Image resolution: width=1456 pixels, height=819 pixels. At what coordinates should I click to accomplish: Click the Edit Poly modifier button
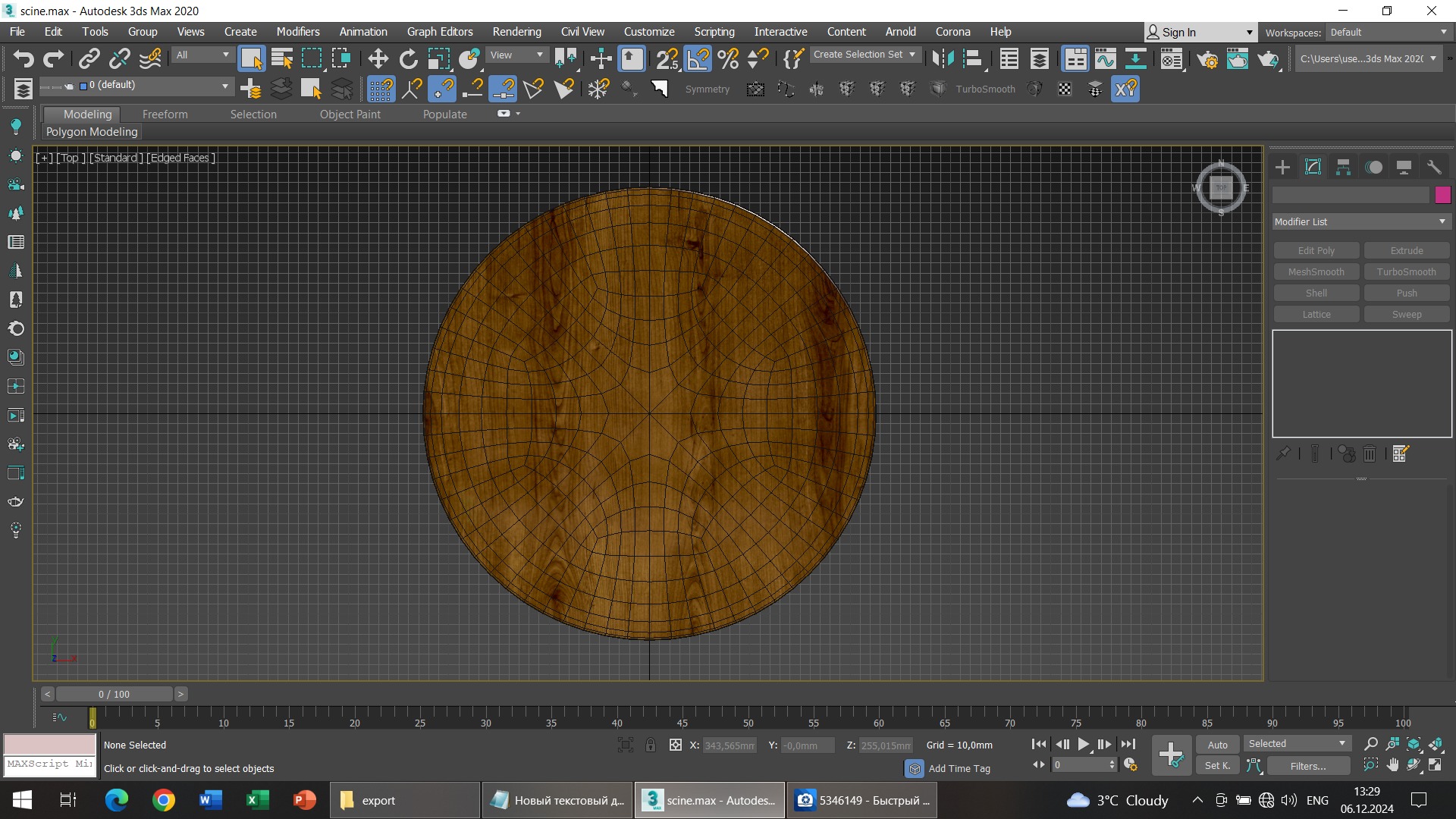[1316, 250]
